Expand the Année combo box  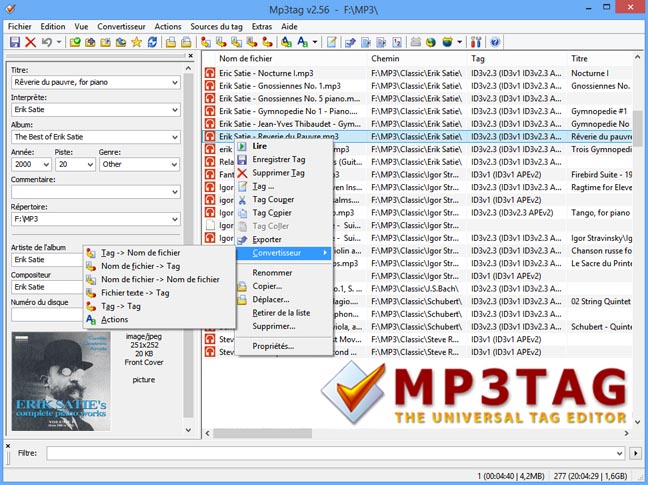coord(45,164)
